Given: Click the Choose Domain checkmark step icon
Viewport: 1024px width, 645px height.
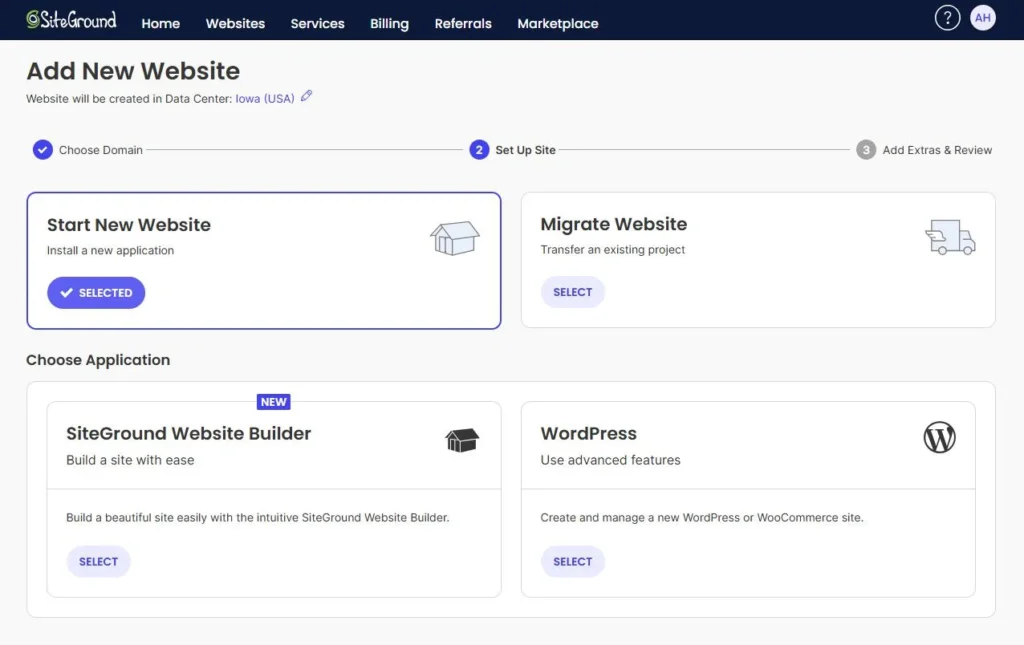Looking at the screenshot, I should pyautogui.click(x=42, y=149).
